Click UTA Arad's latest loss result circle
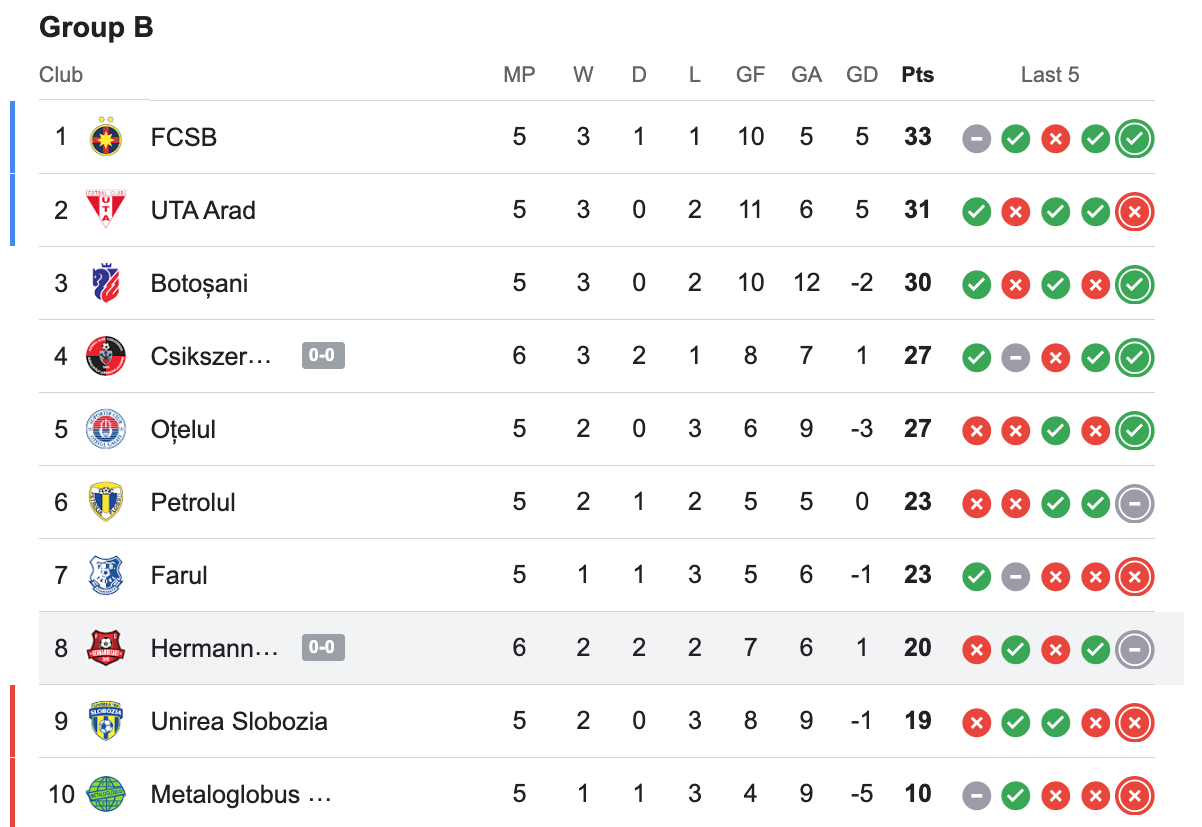 (1134, 211)
